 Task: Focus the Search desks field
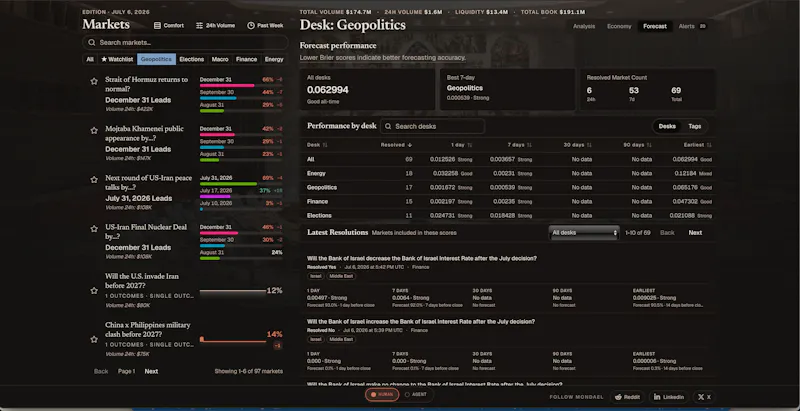(432, 126)
